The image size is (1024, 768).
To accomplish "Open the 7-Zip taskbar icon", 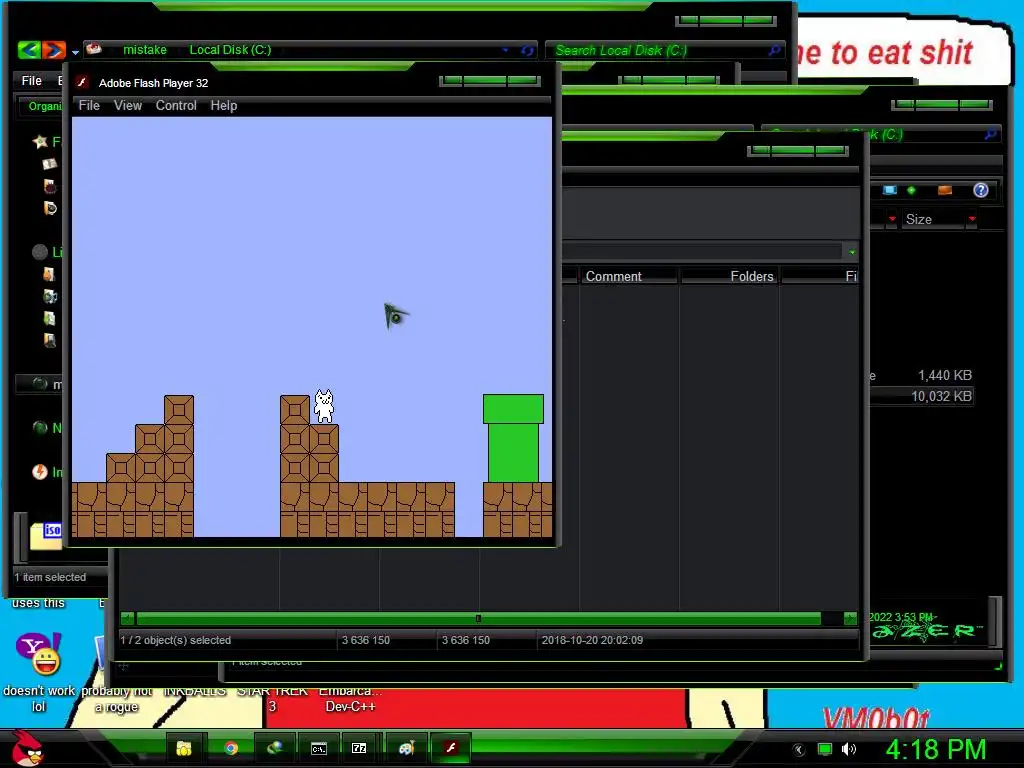I will (359, 748).
